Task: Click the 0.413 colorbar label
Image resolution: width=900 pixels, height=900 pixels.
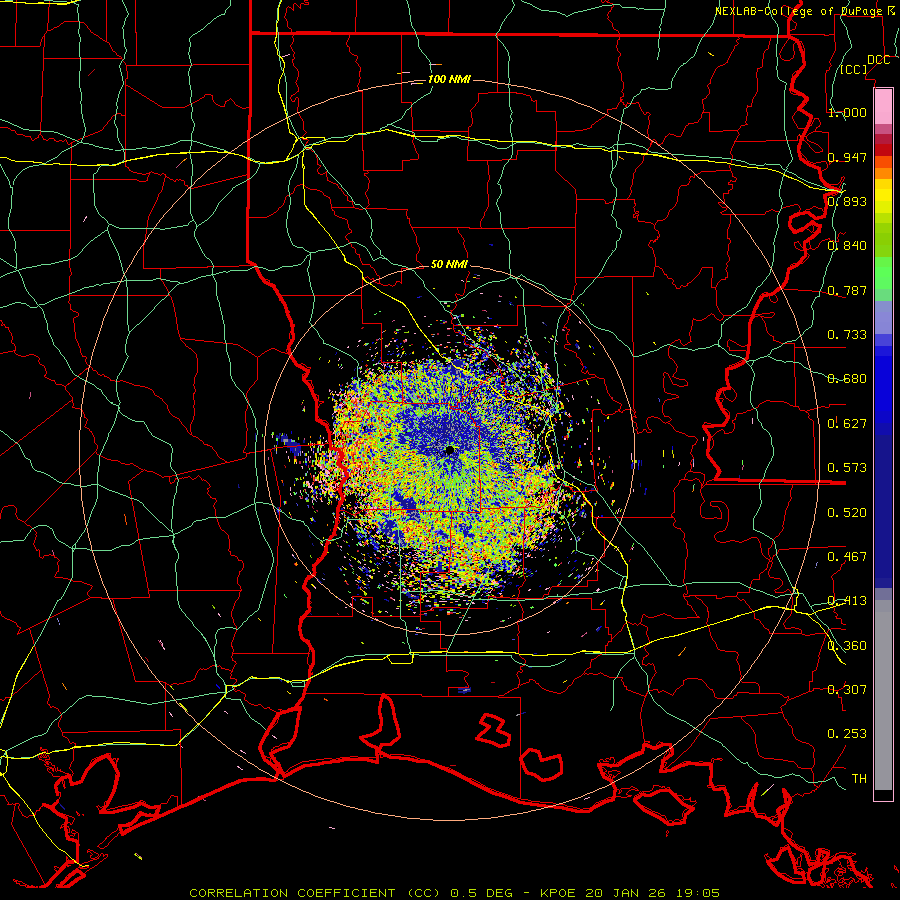Action: tap(847, 601)
